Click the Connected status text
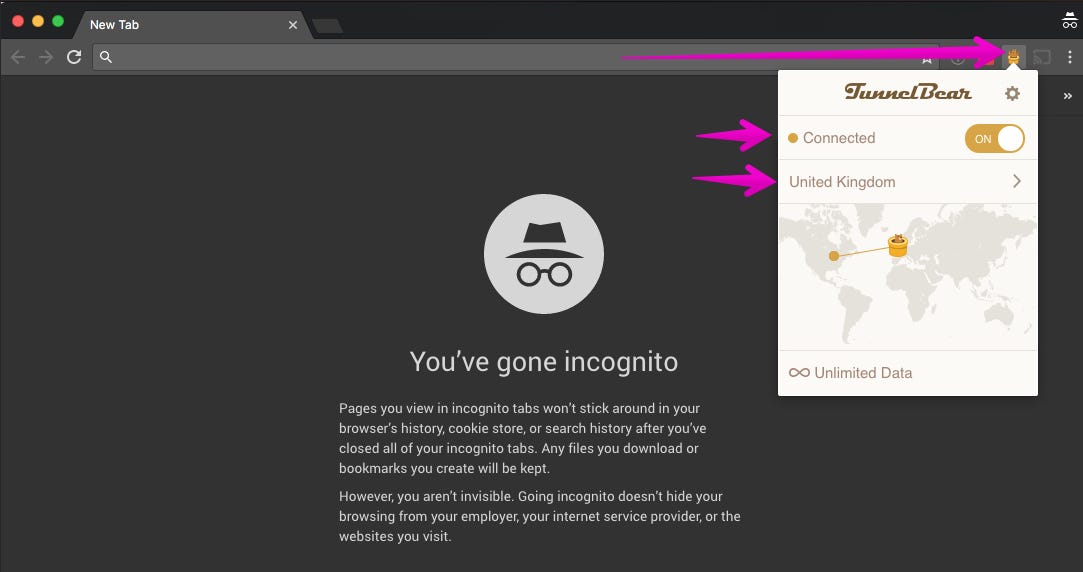This screenshot has width=1083, height=572. 838,138
